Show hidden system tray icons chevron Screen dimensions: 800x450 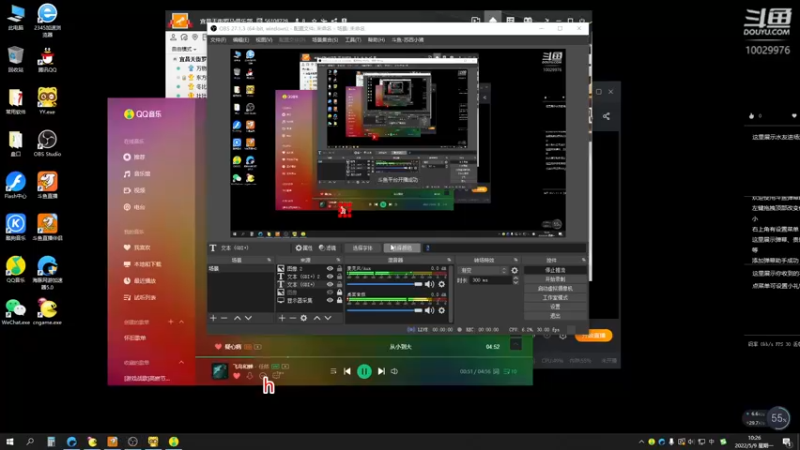click(x=641, y=442)
